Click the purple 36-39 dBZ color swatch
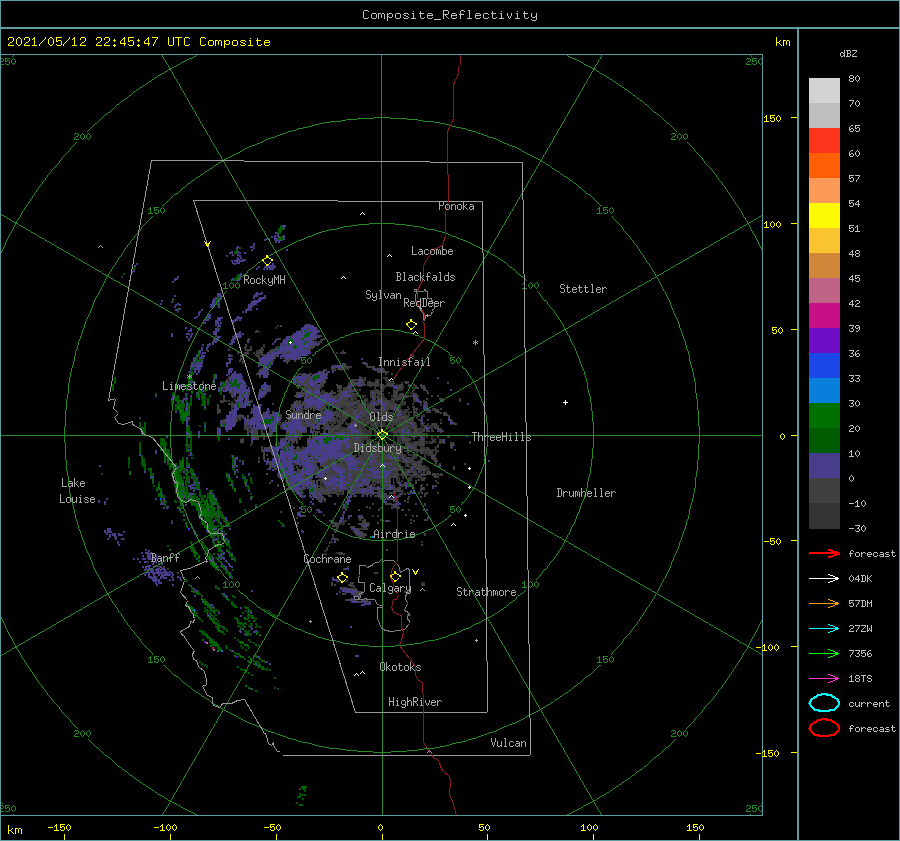This screenshot has height=841, width=900. (x=824, y=340)
